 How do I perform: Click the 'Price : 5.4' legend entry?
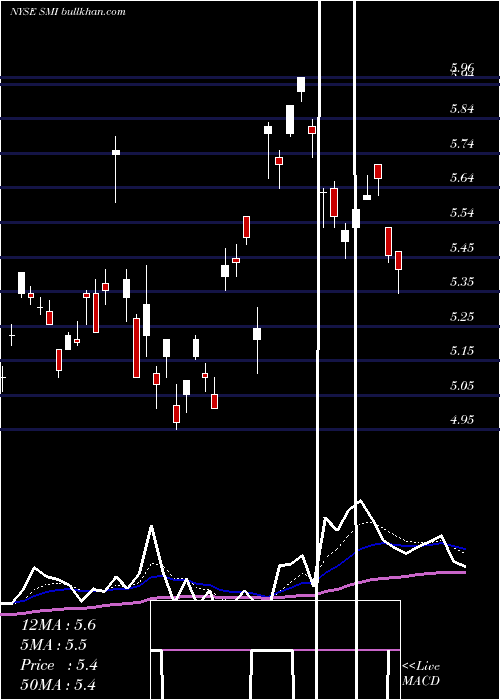point(58,665)
